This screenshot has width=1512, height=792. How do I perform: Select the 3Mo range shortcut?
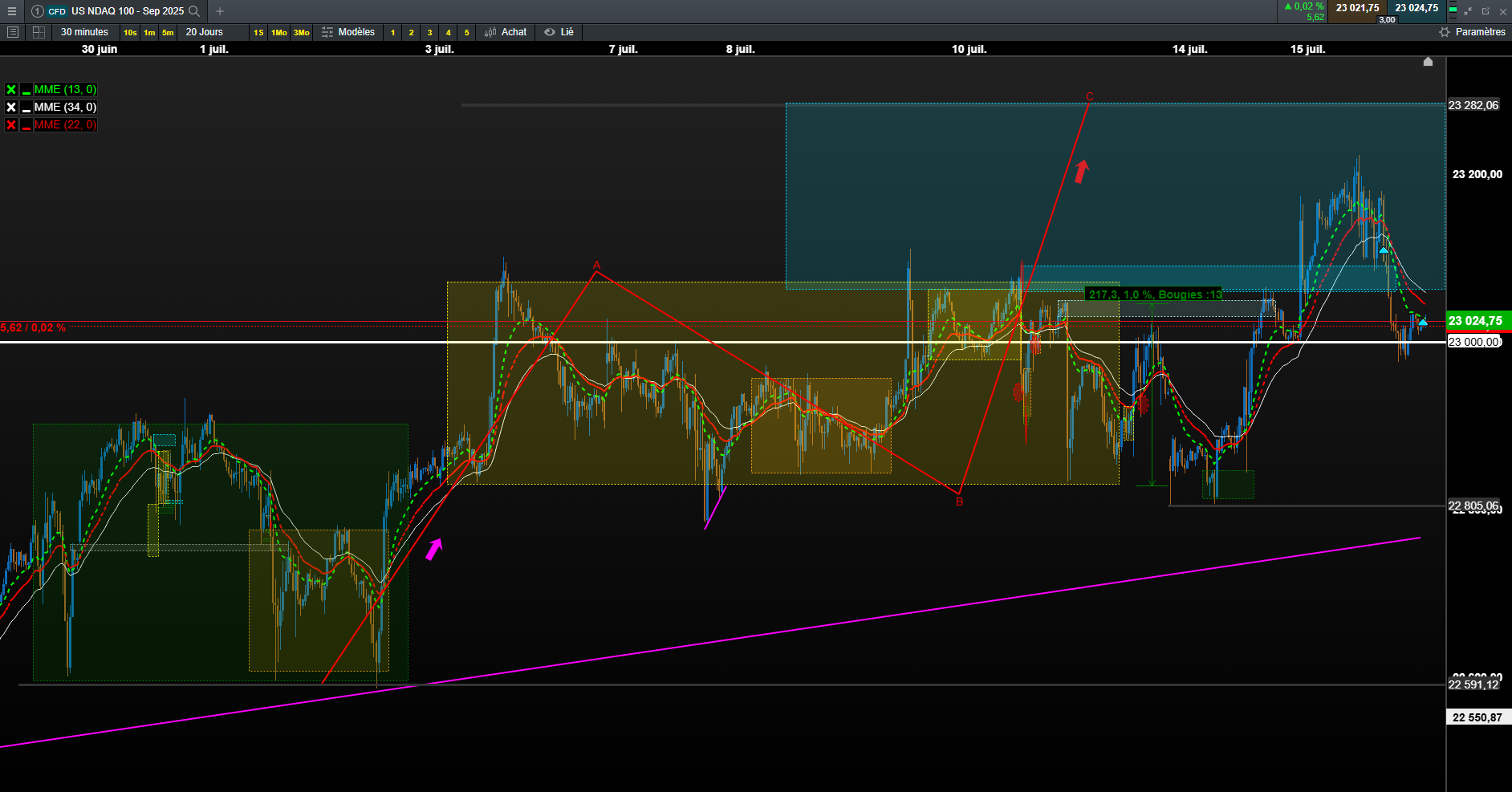pos(301,33)
